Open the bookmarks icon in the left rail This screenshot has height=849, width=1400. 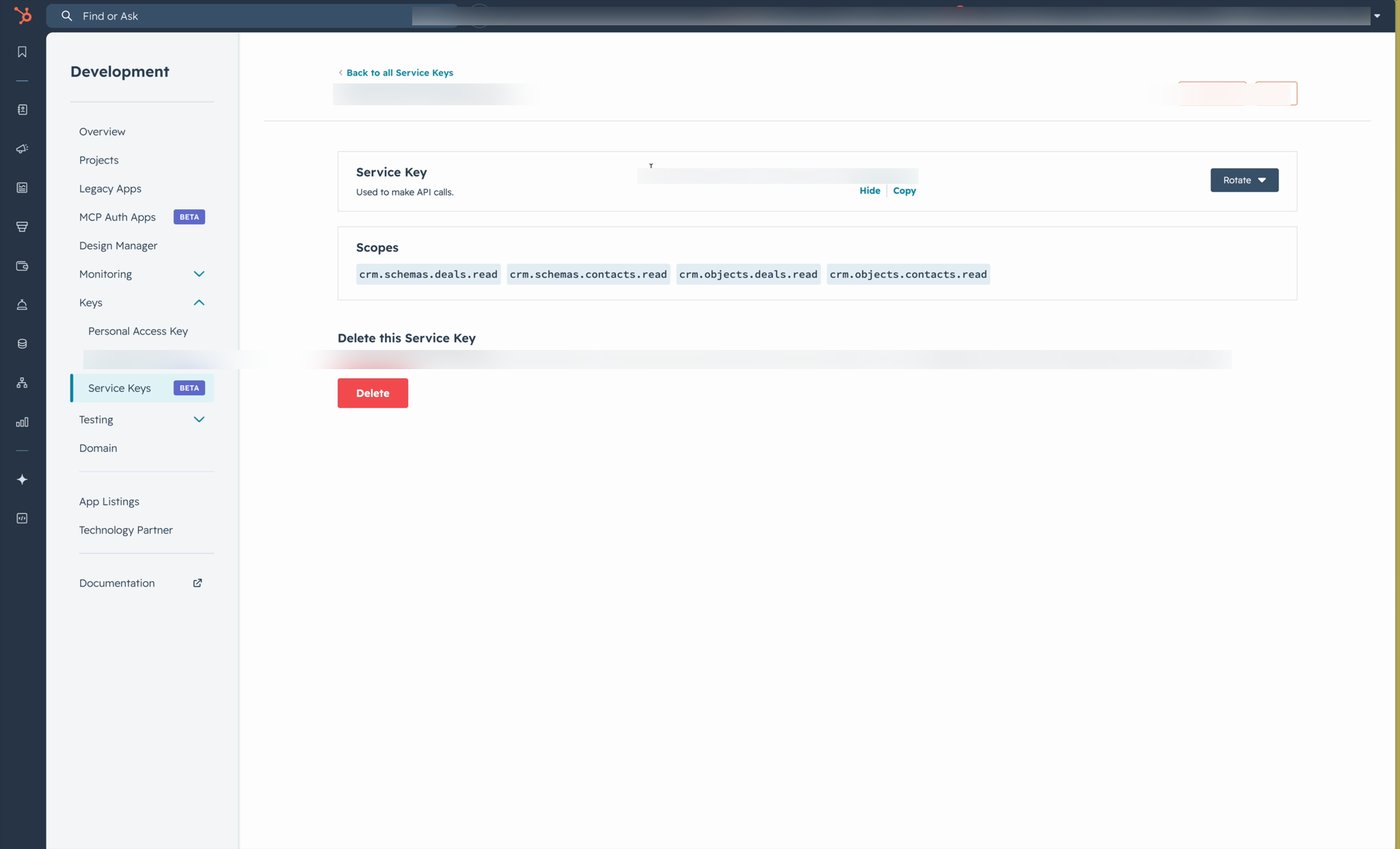(22, 51)
